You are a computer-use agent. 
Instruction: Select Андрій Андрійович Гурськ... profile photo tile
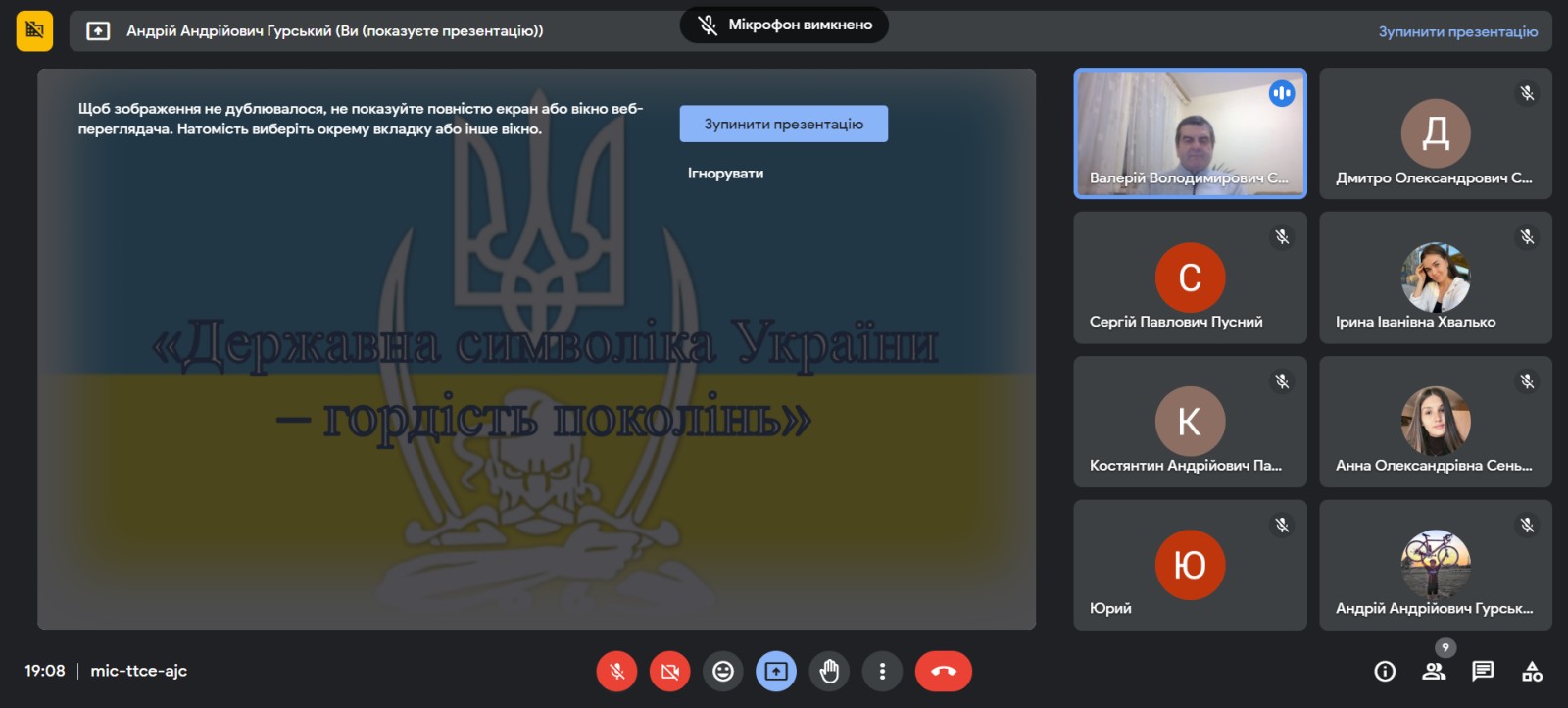[1436, 565]
